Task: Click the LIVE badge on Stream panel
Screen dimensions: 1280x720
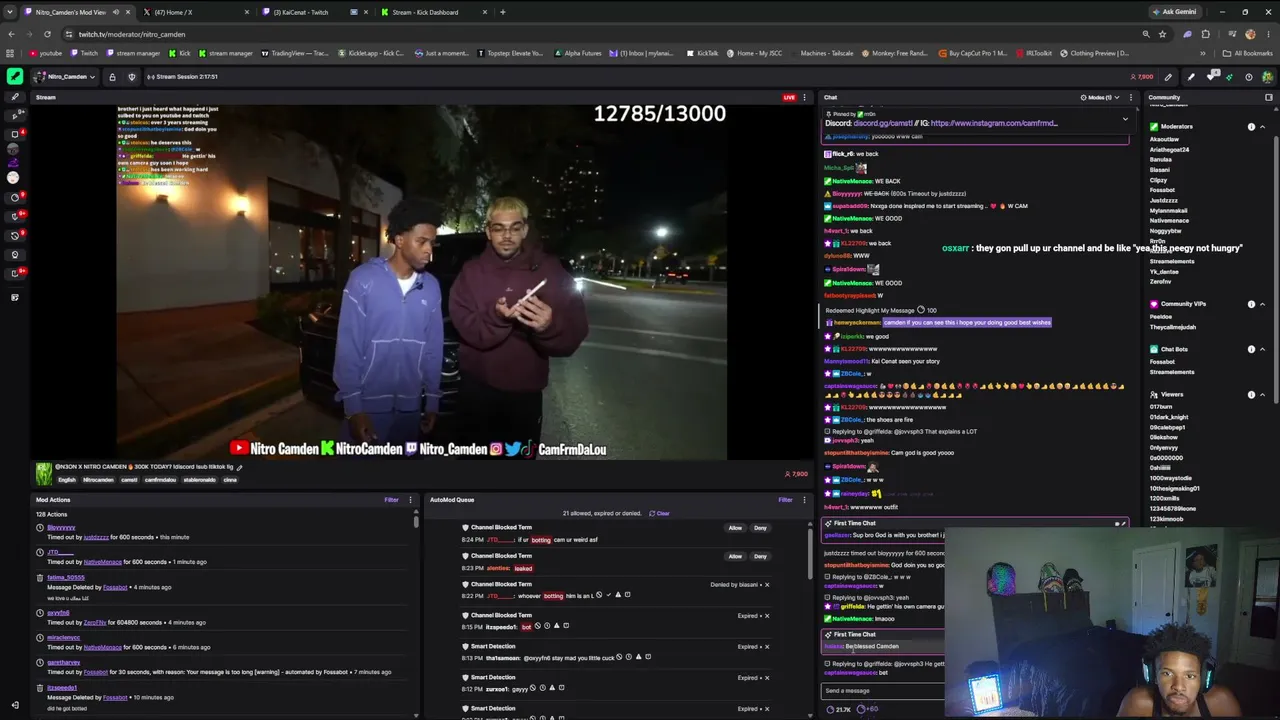Action: [x=789, y=97]
